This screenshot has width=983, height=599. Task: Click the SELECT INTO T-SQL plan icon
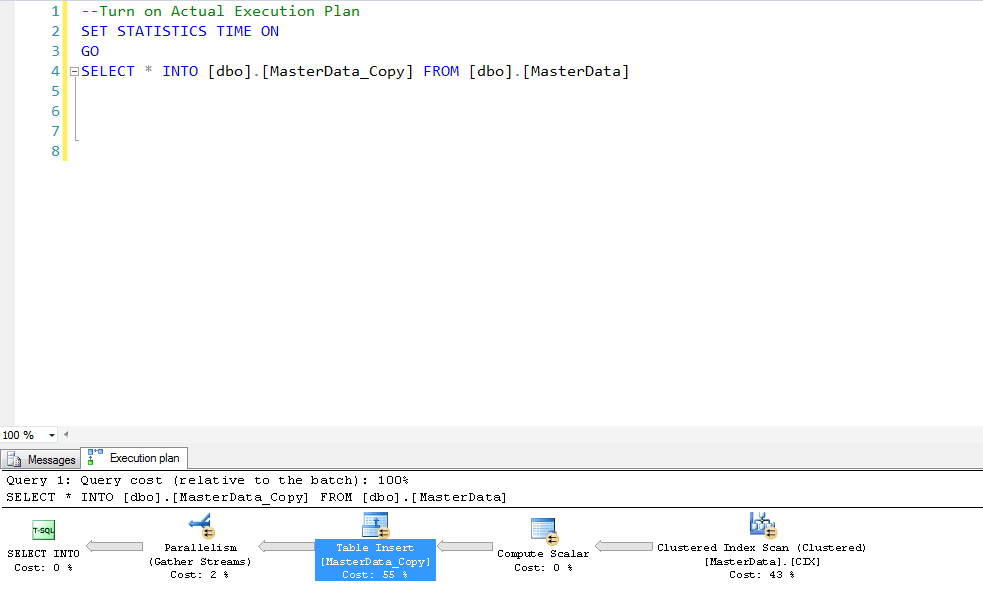pyautogui.click(x=43, y=530)
